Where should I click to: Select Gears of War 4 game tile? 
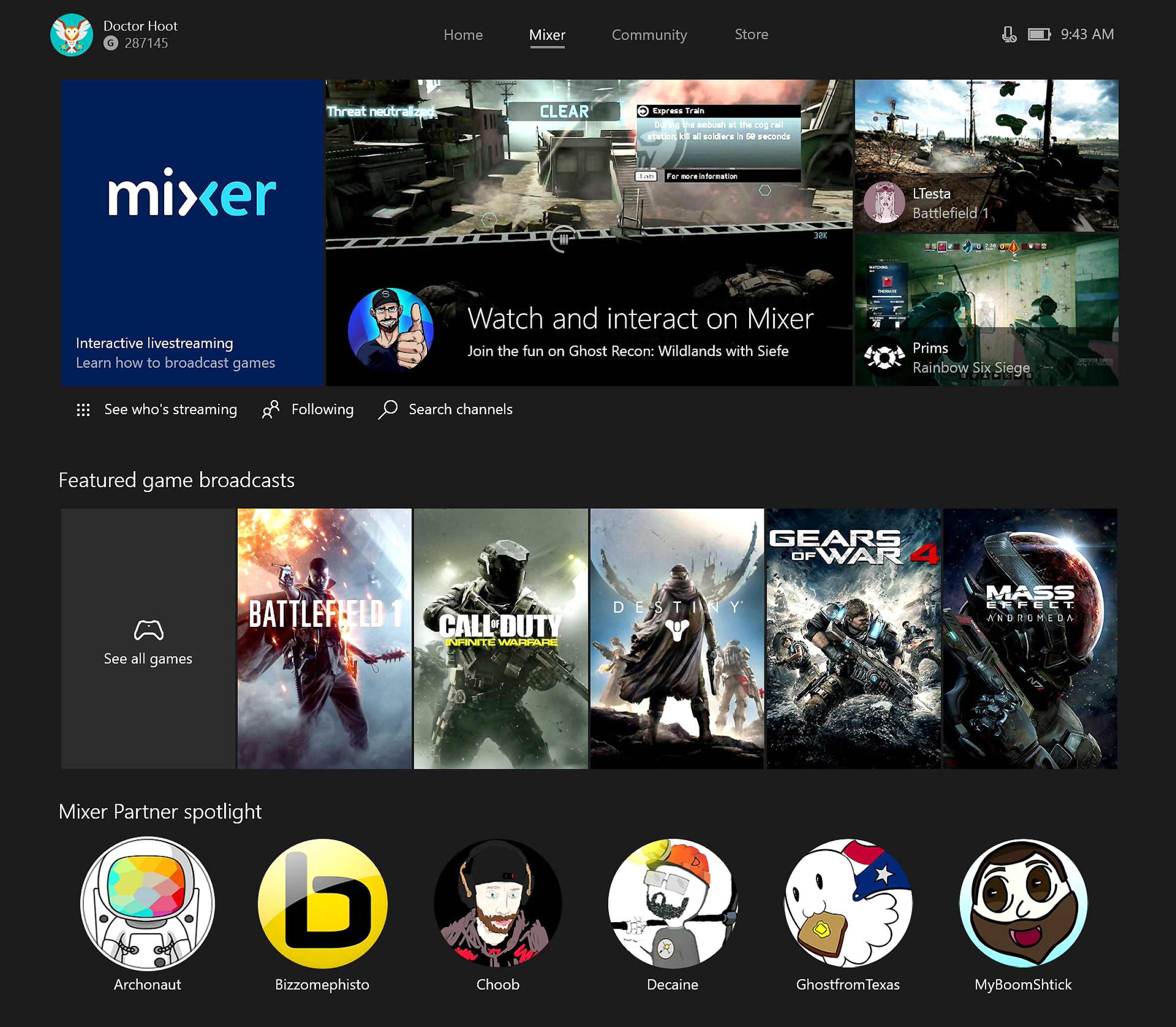(853, 638)
